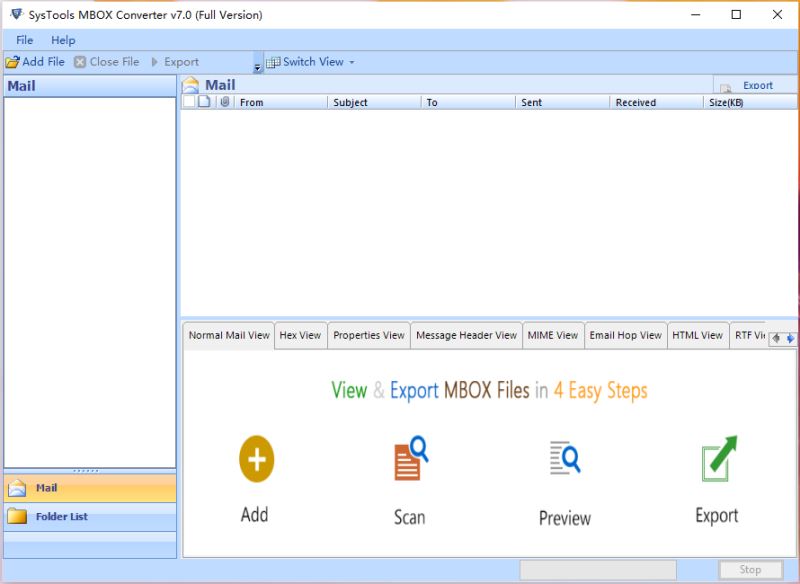
Task: Click the Export toolbar button
Action: [175, 62]
